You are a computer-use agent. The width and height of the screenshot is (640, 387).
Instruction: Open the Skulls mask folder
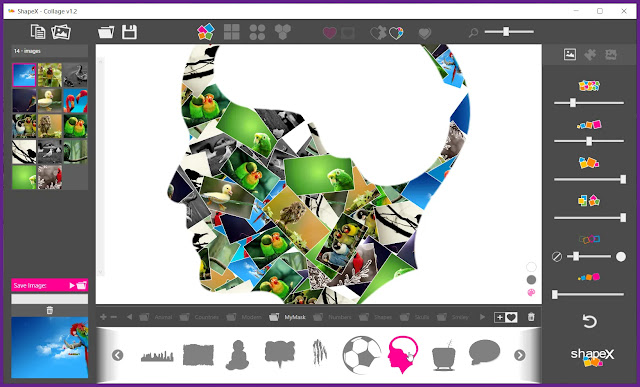[414, 317]
